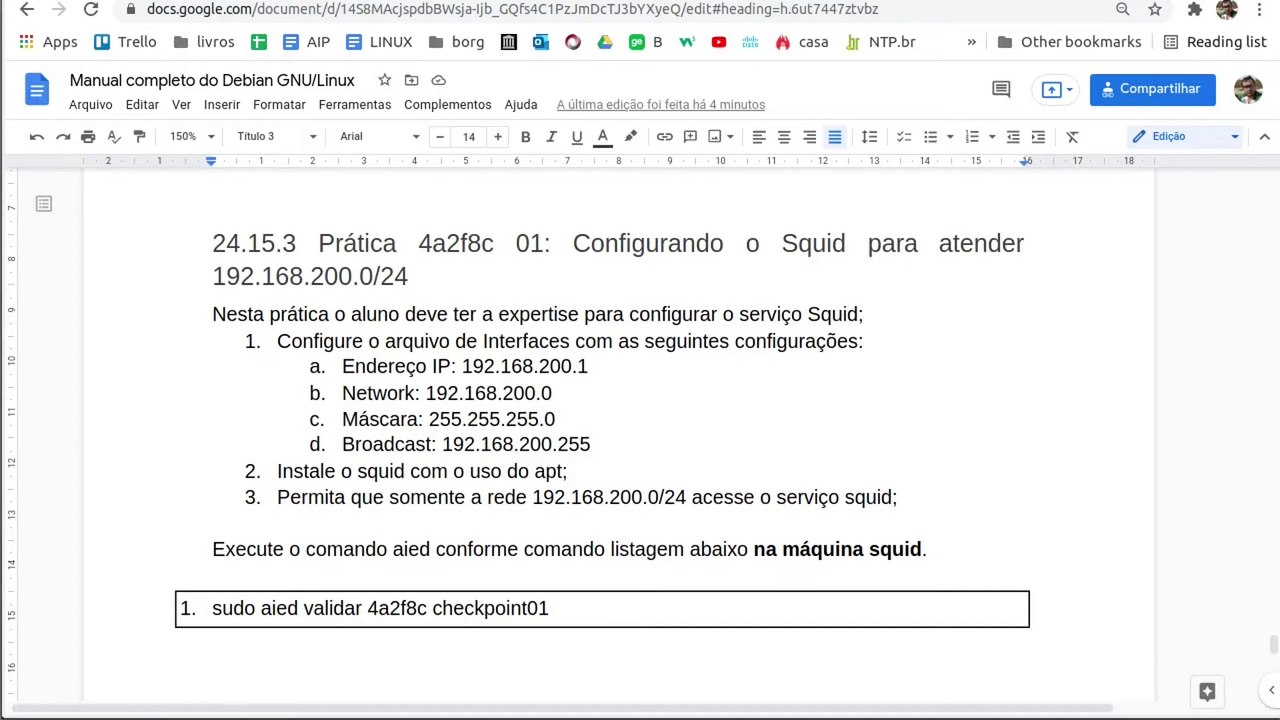
Task: Open Other bookmarks folder
Action: point(1069,42)
